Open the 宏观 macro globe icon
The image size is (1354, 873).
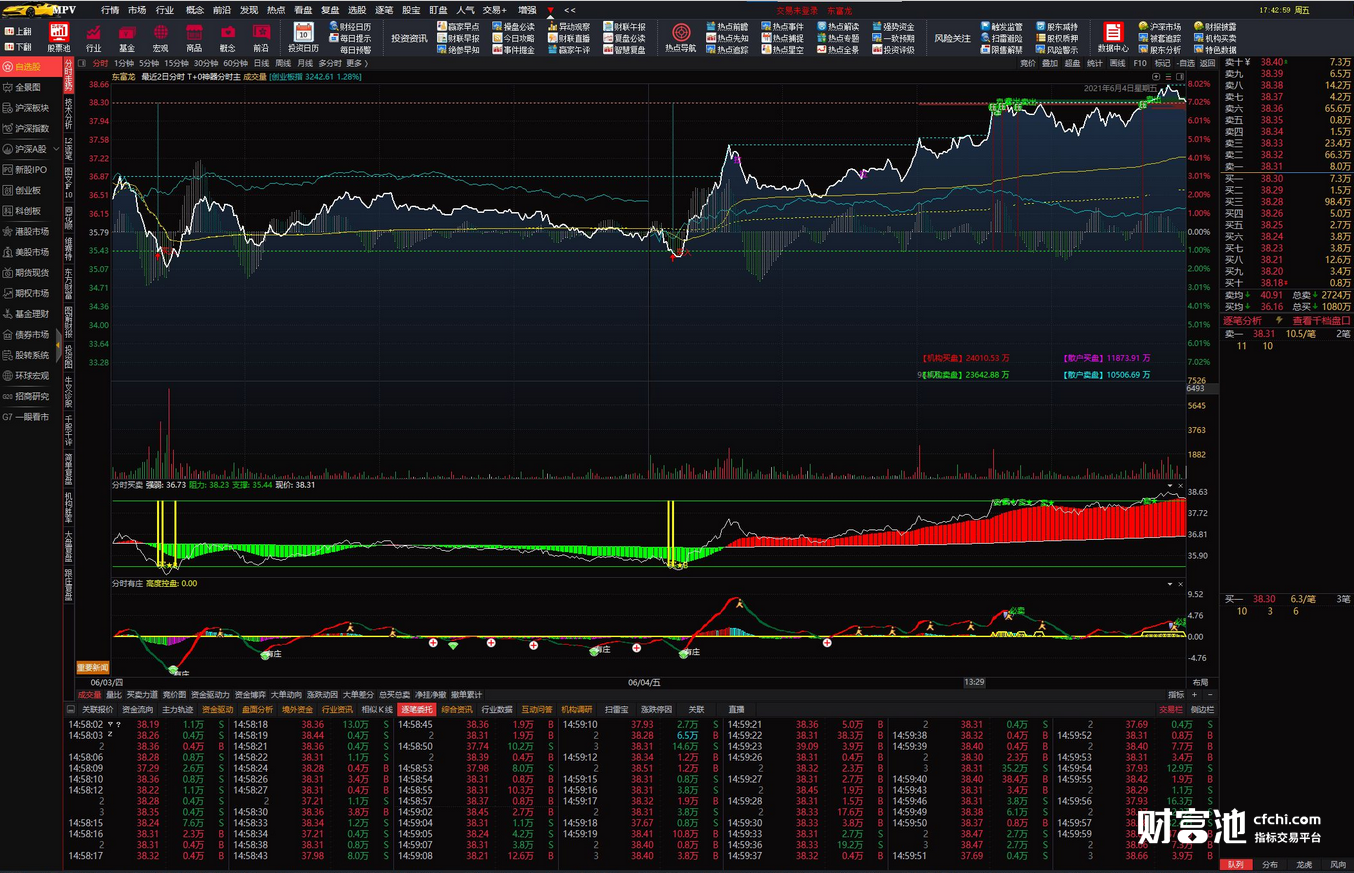pos(160,38)
